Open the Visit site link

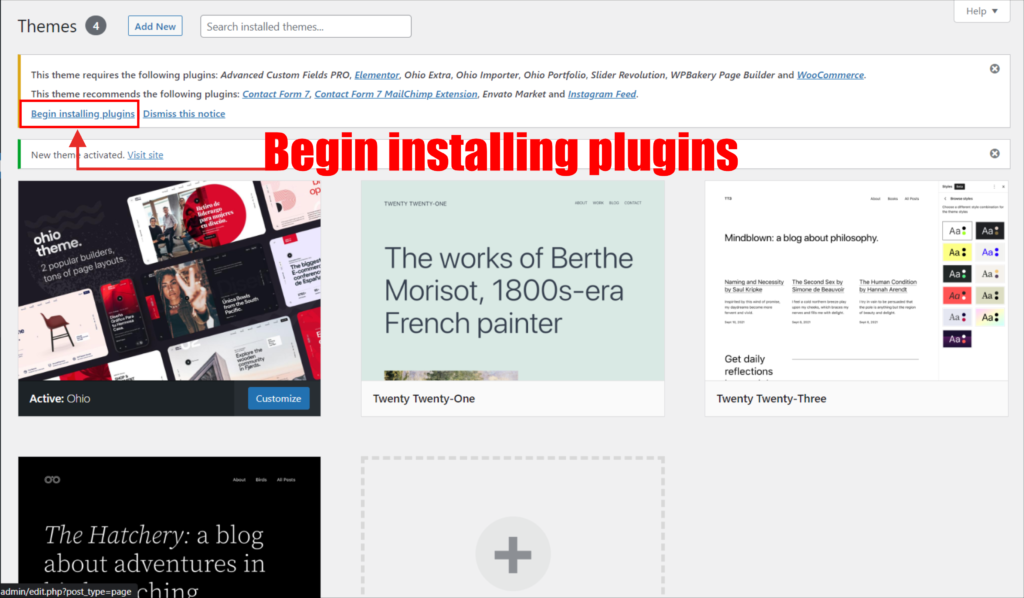145,155
